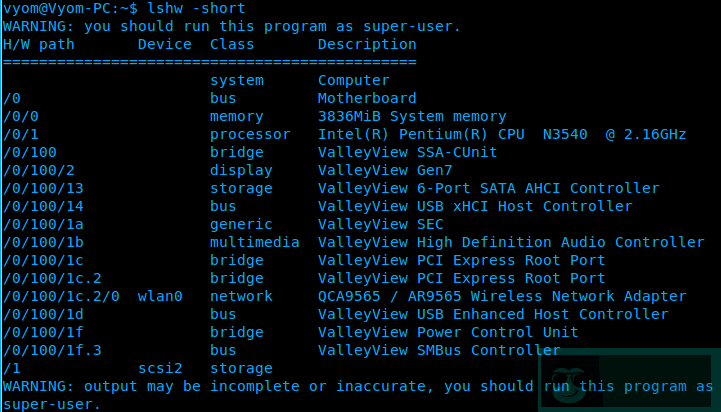Click the vyom@Vyom-PC shell prompt

click(x=70, y=8)
